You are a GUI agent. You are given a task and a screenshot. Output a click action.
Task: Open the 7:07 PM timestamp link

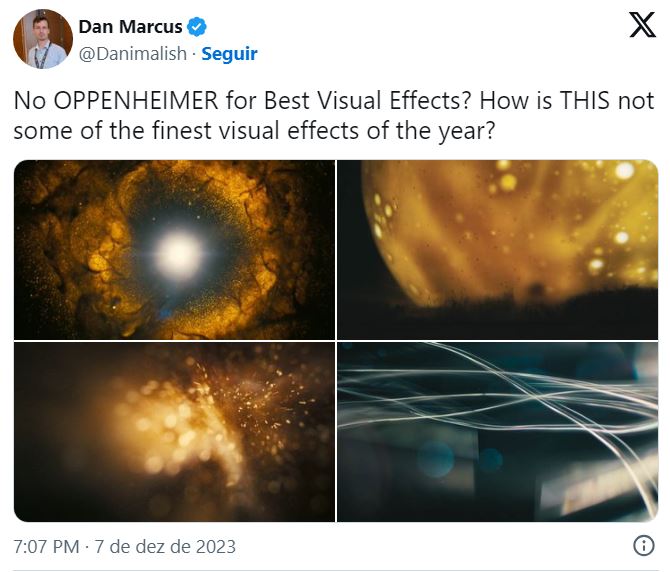[47, 546]
